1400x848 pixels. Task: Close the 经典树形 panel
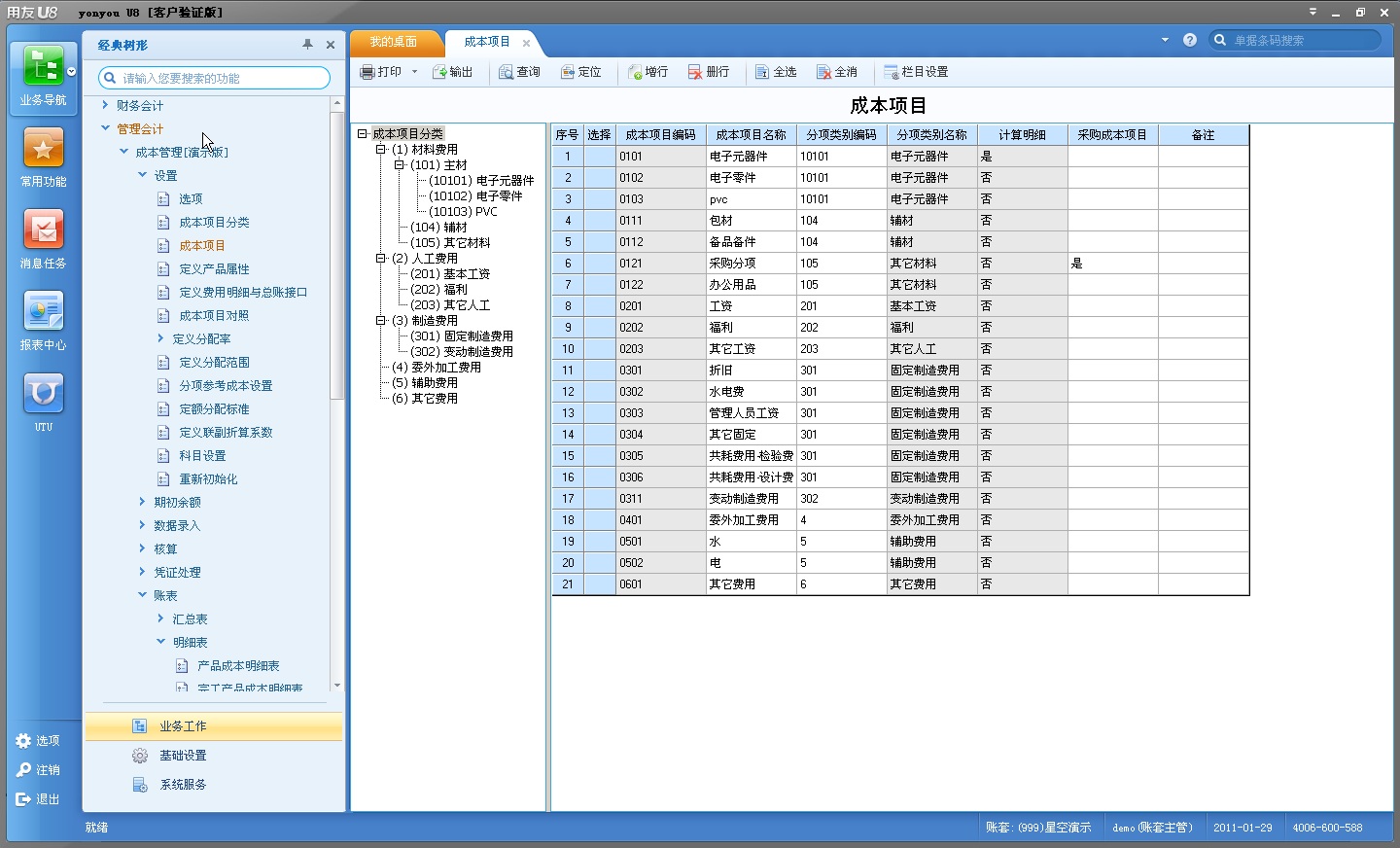(331, 45)
